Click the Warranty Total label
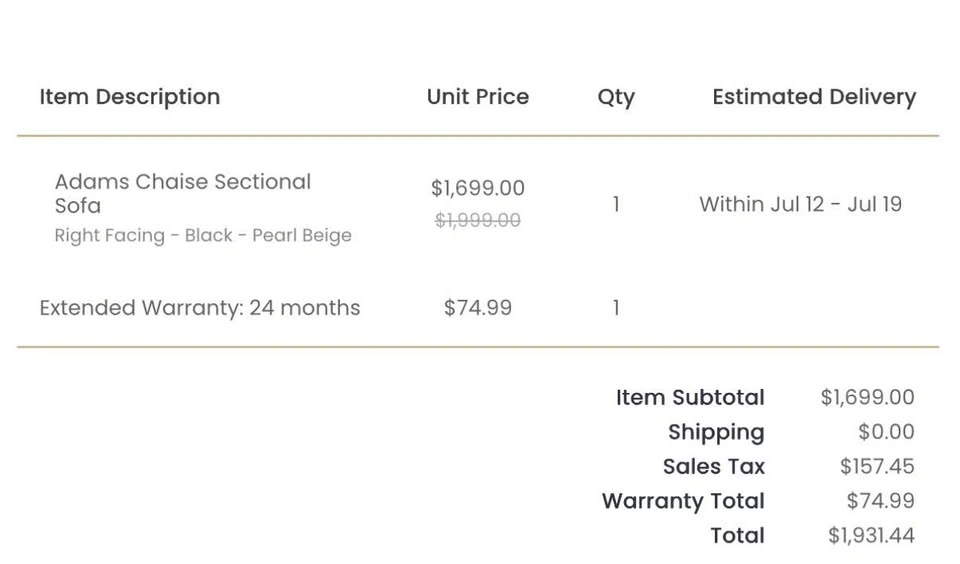This screenshot has height=564, width=960. point(683,501)
